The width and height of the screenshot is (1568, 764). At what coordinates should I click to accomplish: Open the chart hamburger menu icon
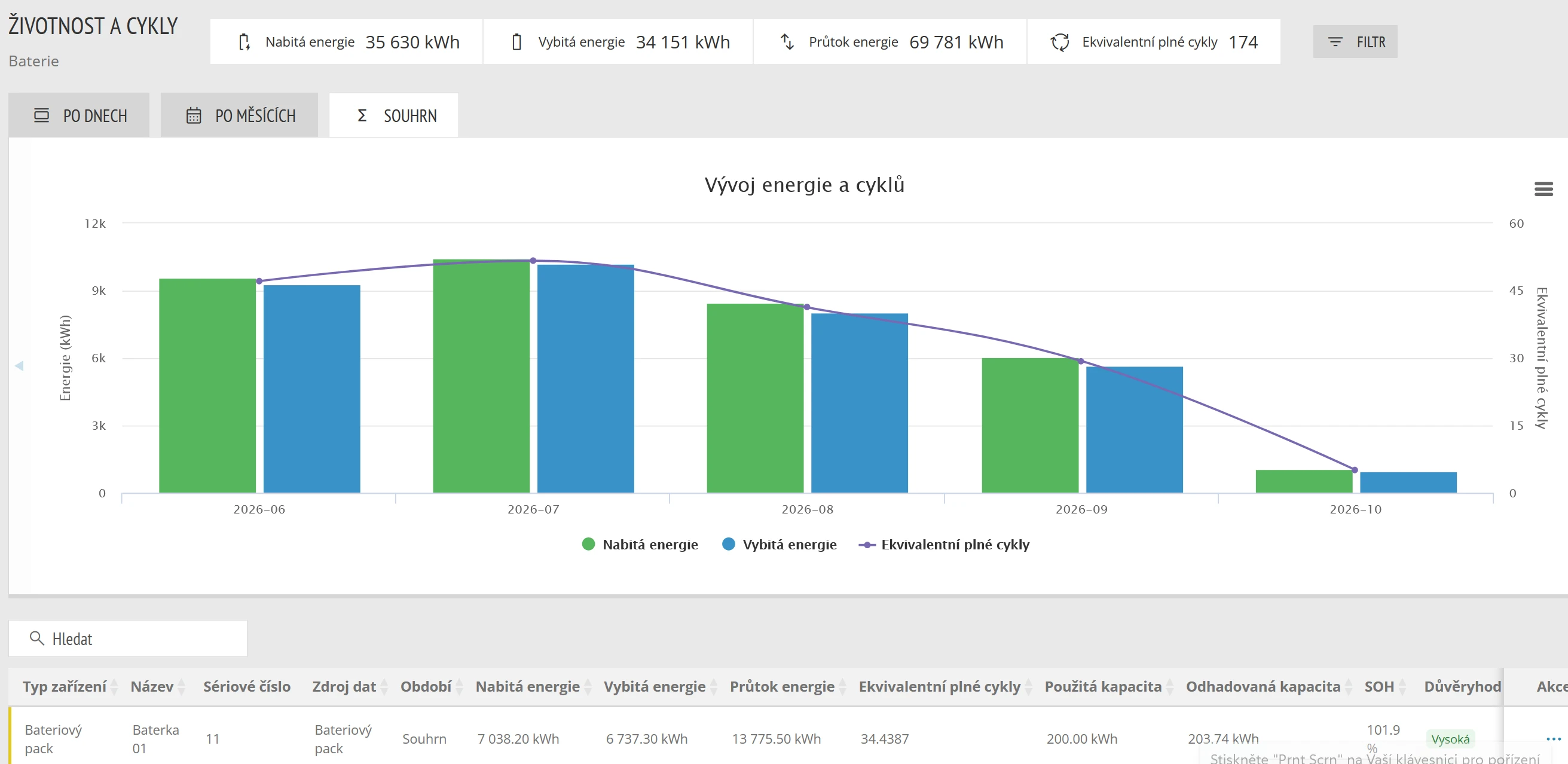(x=1542, y=189)
